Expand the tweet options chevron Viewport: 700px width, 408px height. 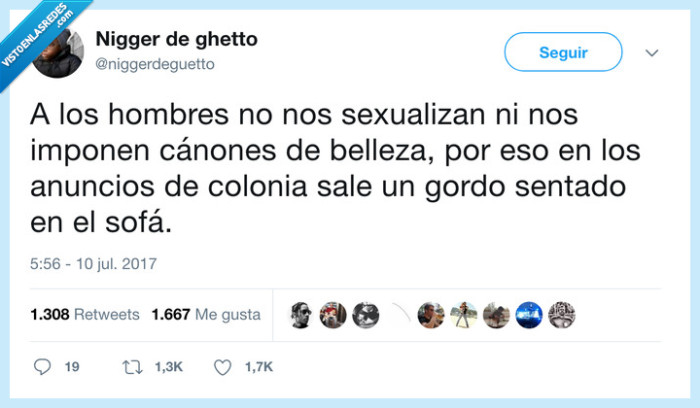tap(652, 53)
